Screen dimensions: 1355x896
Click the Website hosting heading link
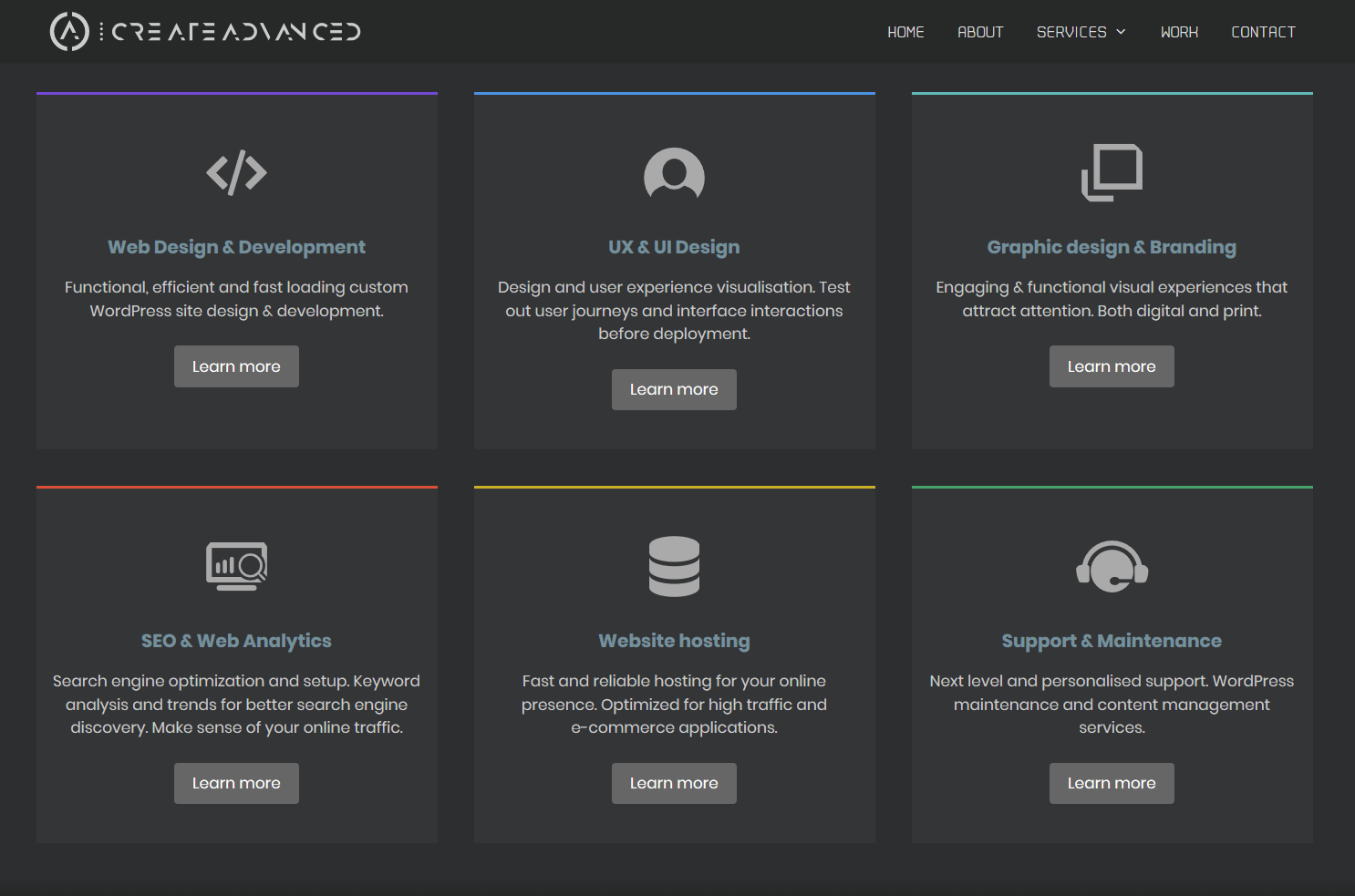[674, 641]
